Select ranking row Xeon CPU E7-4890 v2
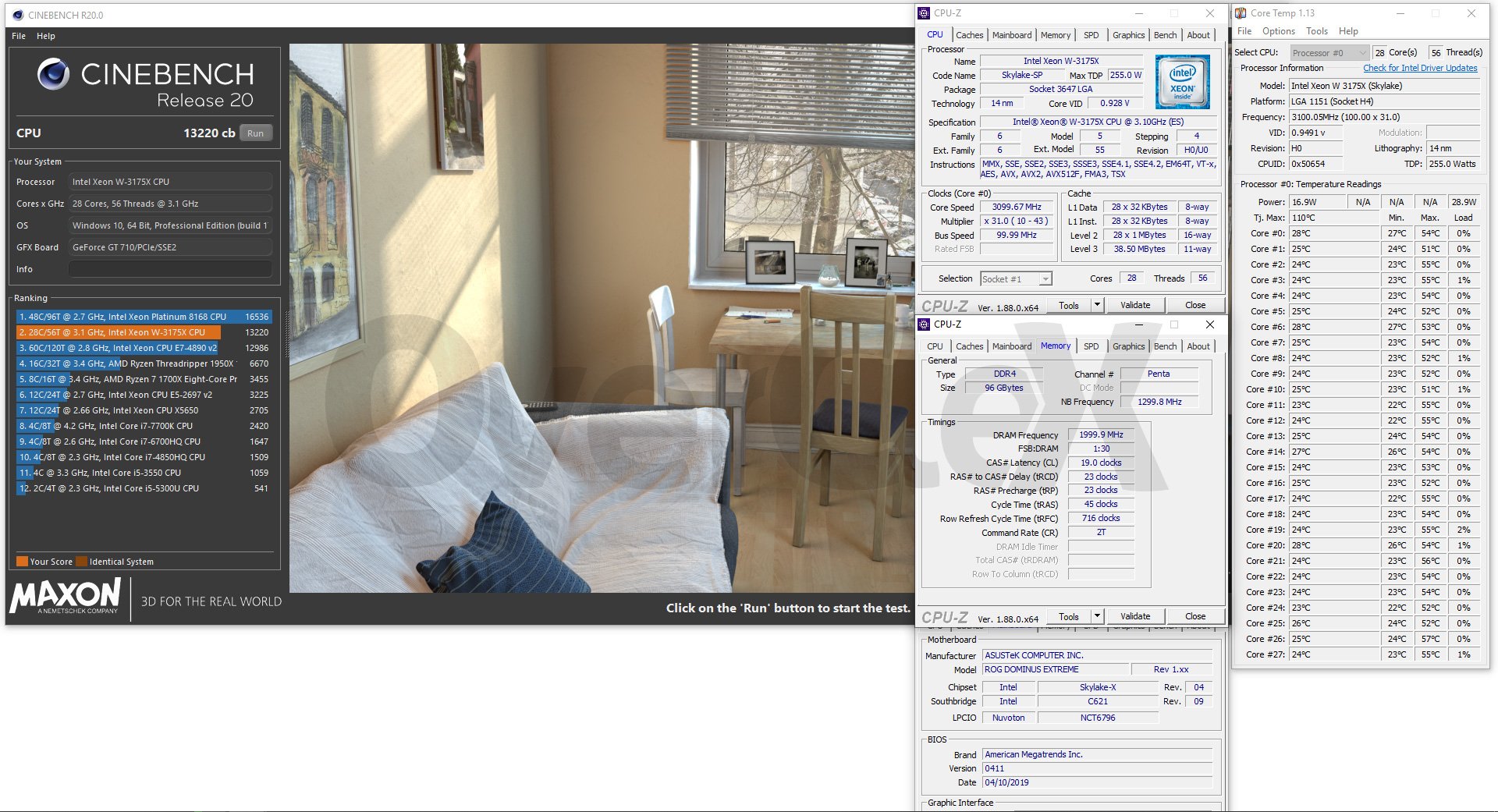This screenshot has height=812, width=1498. (144, 348)
